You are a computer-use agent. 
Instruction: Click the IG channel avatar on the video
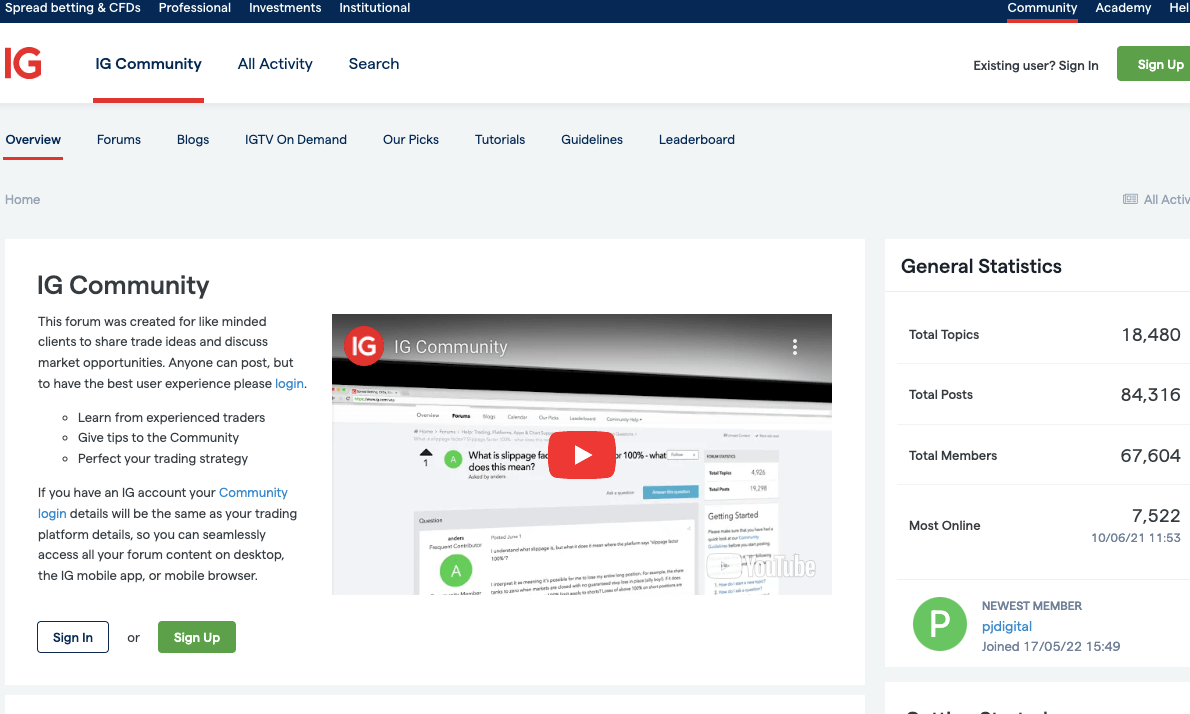pos(364,346)
